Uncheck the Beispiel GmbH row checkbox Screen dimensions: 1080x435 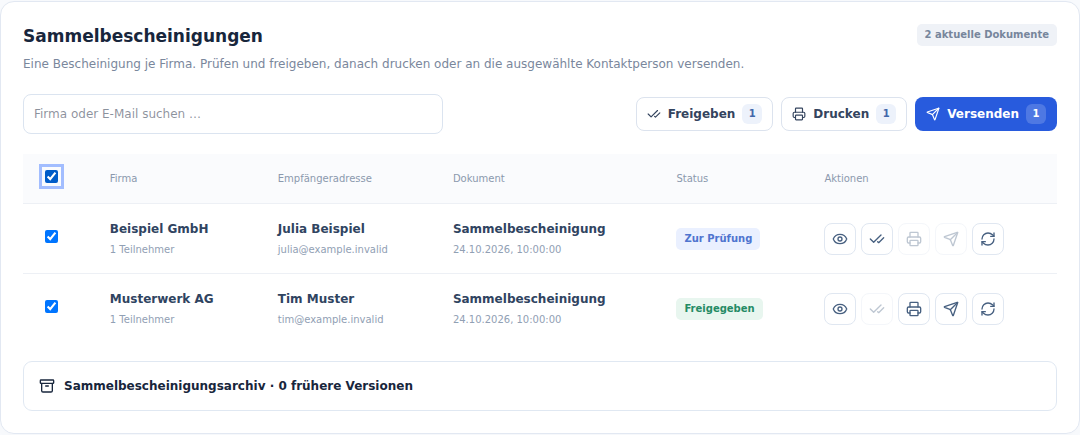(x=52, y=237)
